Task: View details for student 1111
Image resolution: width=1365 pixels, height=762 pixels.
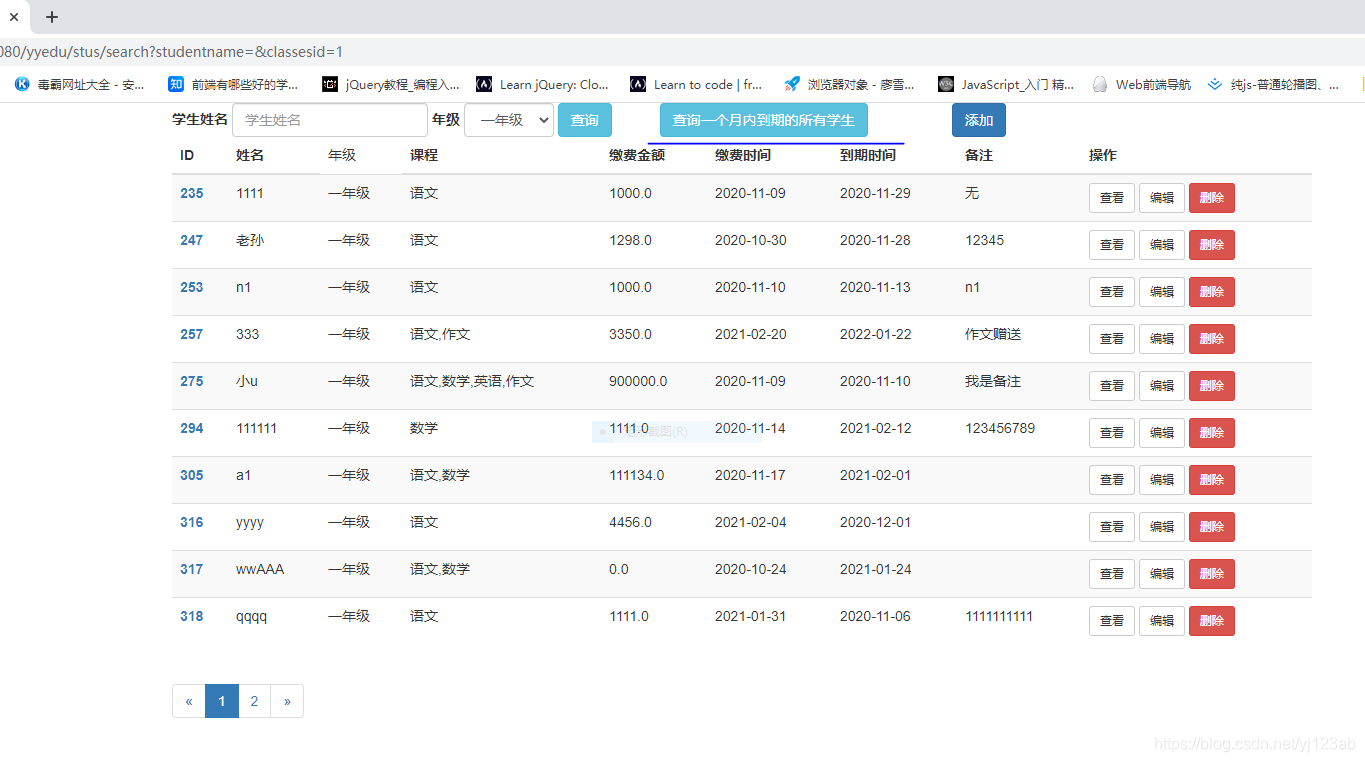Action: tap(1112, 198)
